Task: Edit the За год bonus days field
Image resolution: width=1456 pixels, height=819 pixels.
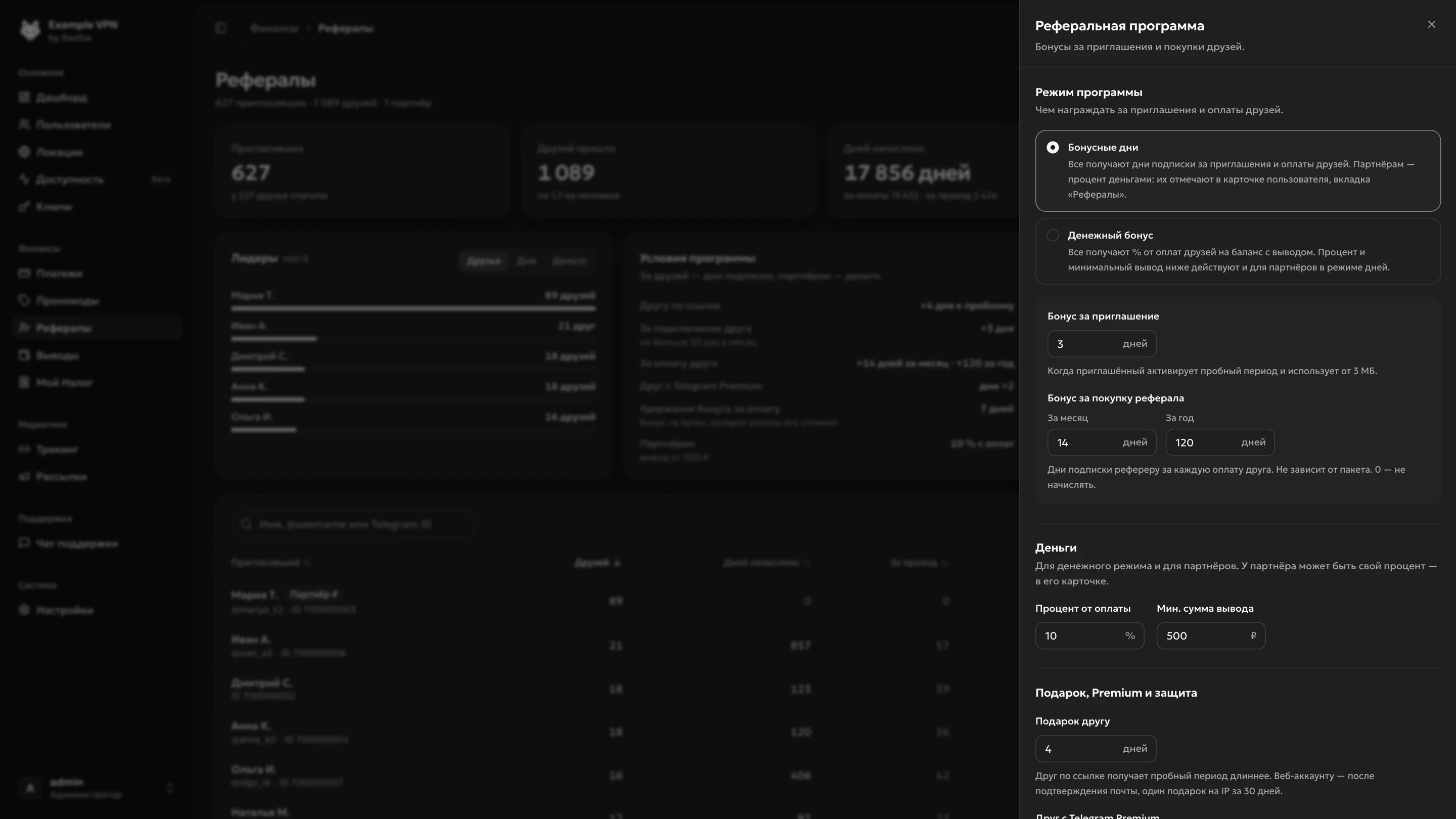Action: pyautogui.click(x=1219, y=442)
